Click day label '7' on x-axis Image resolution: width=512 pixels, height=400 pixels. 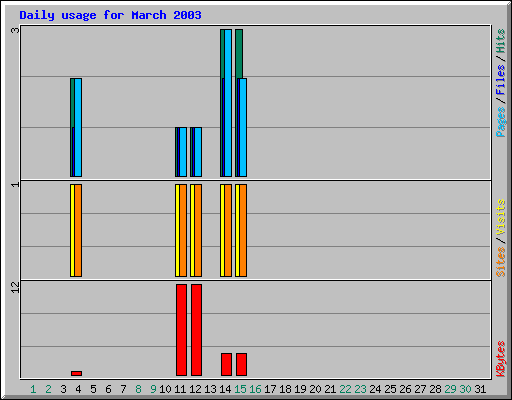123,389
